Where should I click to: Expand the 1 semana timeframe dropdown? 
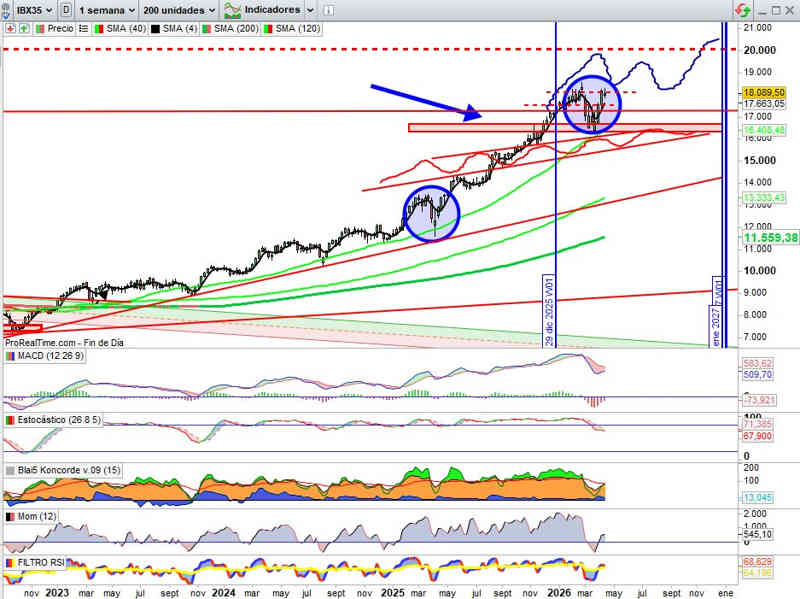pos(108,10)
